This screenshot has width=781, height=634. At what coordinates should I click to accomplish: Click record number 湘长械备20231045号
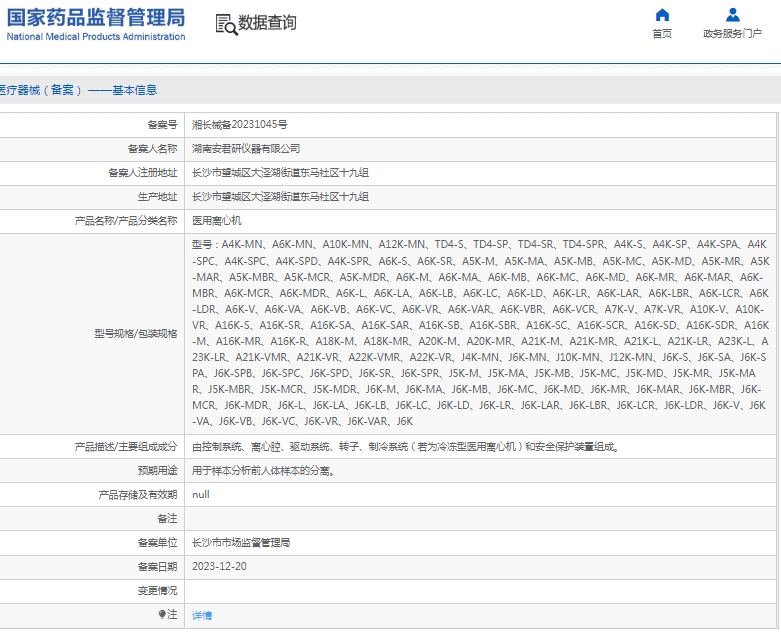(240, 125)
